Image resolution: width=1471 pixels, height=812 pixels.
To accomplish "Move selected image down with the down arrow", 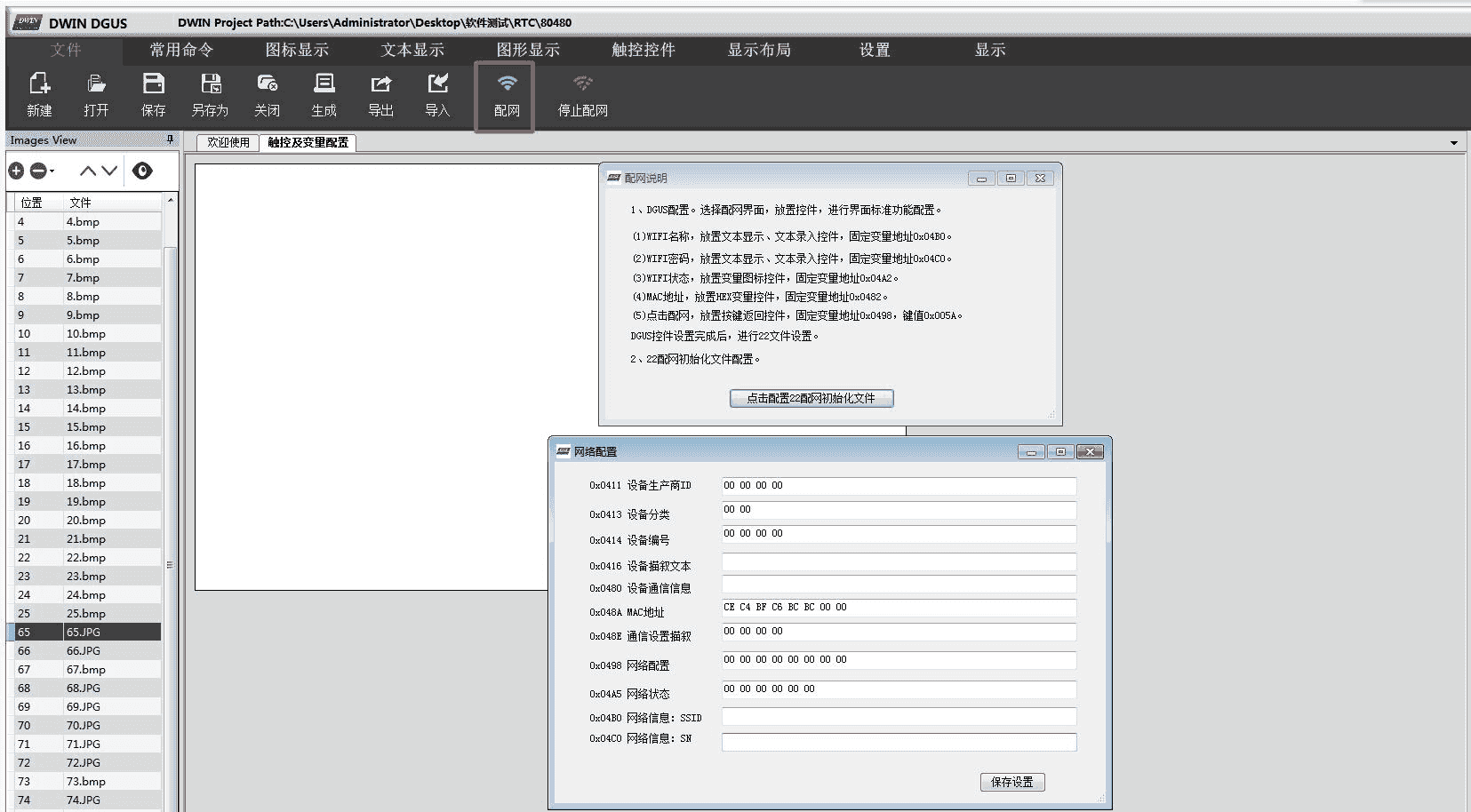I will click(x=109, y=171).
